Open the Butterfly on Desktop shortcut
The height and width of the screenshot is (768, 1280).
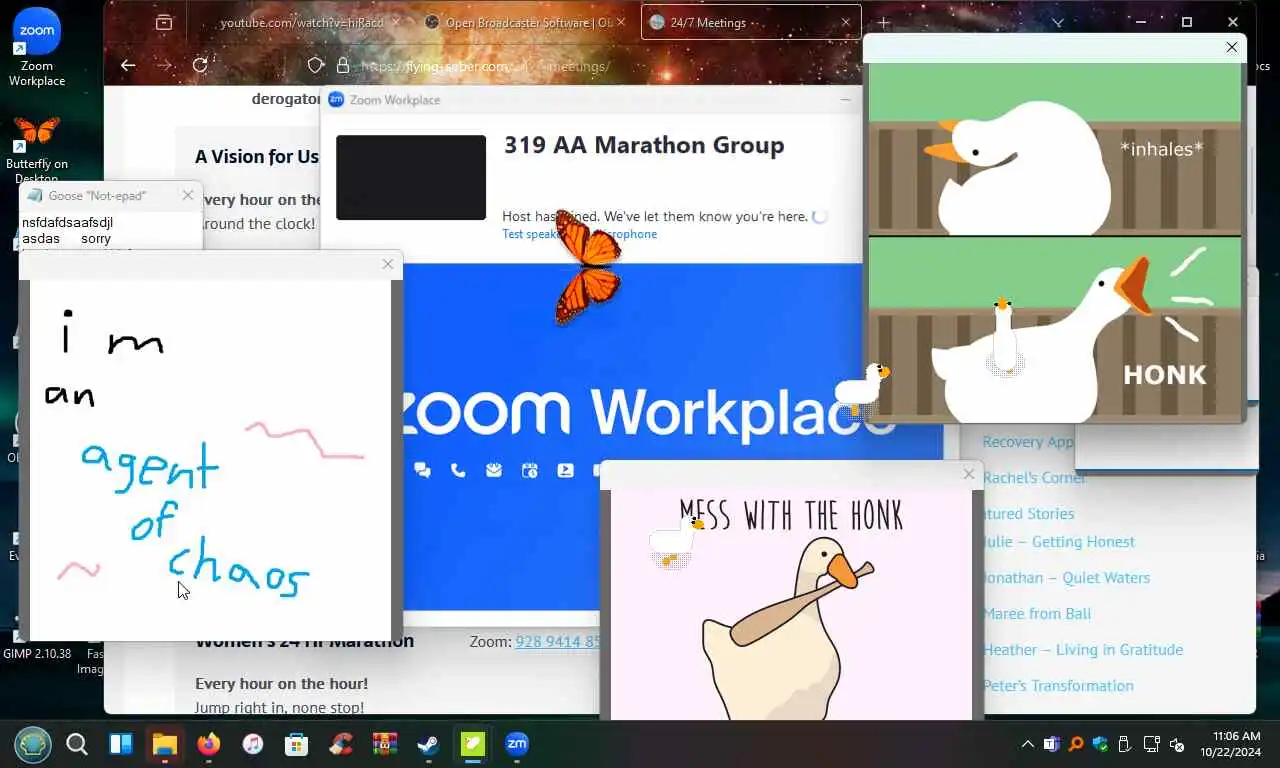(x=37, y=148)
